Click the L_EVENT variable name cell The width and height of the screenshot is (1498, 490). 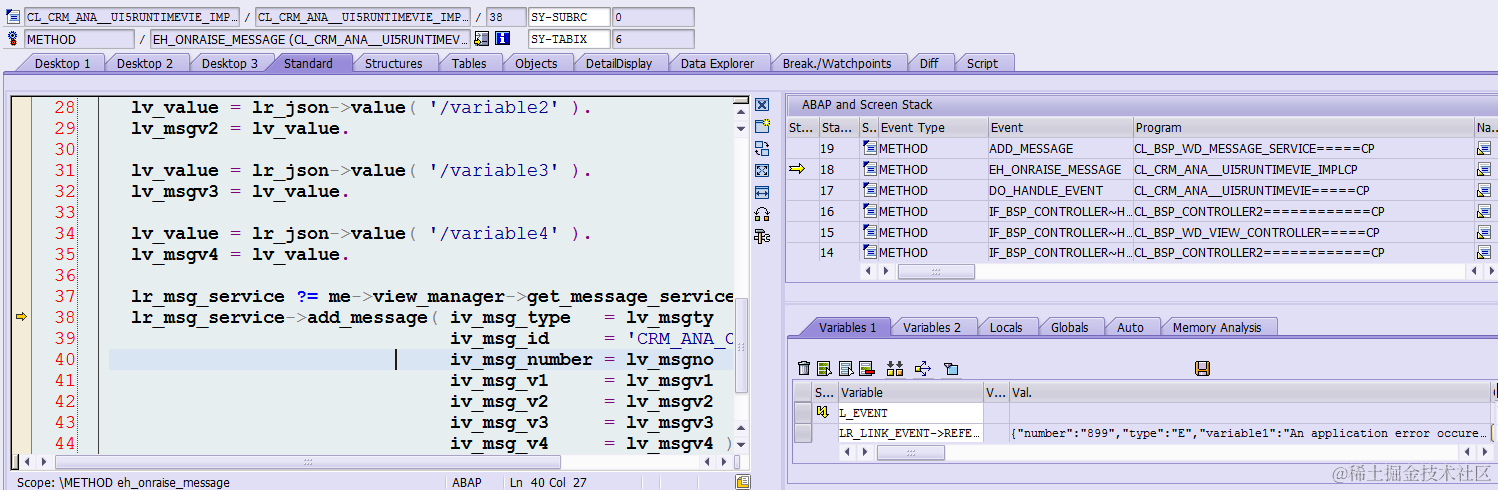pyautogui.click(x=910, y=412)
